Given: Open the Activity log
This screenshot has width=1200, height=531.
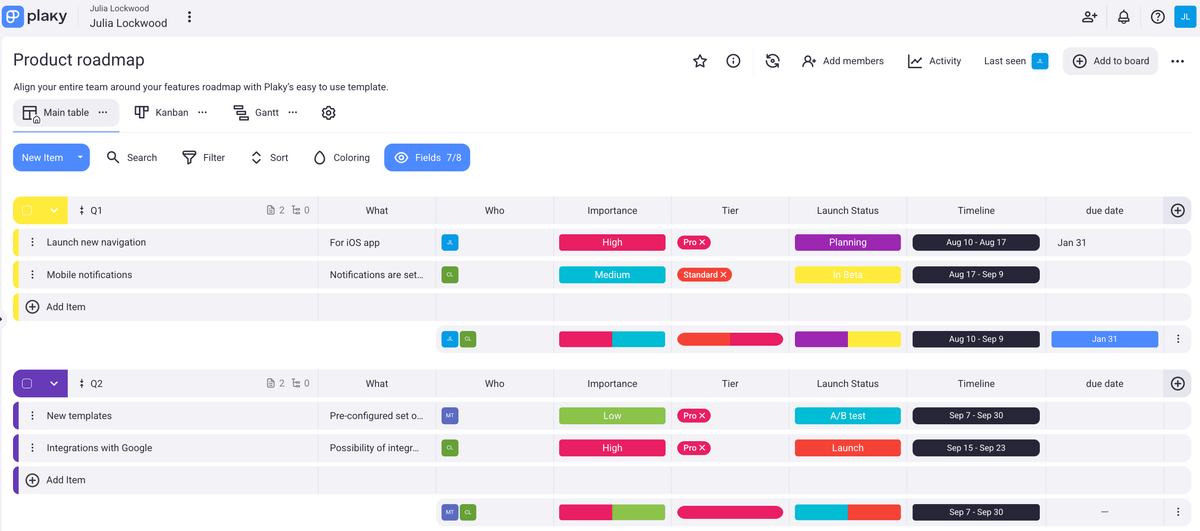Looking at the screenshot, I should (934, 61).
